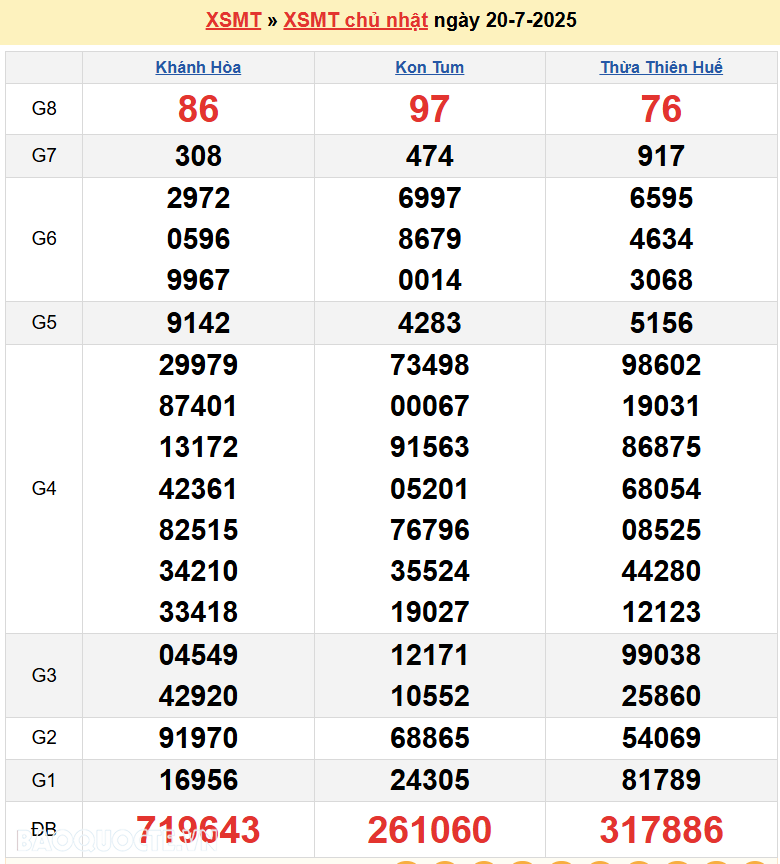The width and height of the screenshot is (780, 864).
Task: Click Kon Tum G5 number 4283
Action: coord(429,323)
